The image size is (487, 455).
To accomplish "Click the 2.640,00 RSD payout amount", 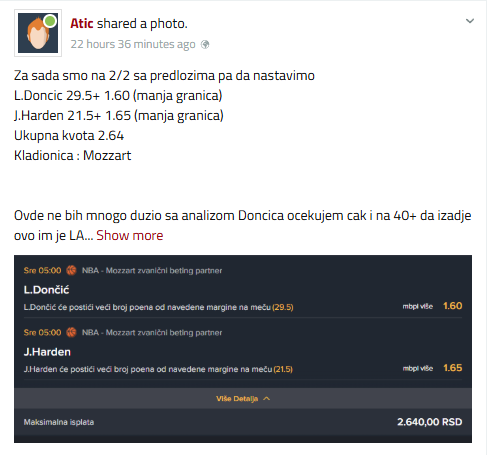I will 429,422.
